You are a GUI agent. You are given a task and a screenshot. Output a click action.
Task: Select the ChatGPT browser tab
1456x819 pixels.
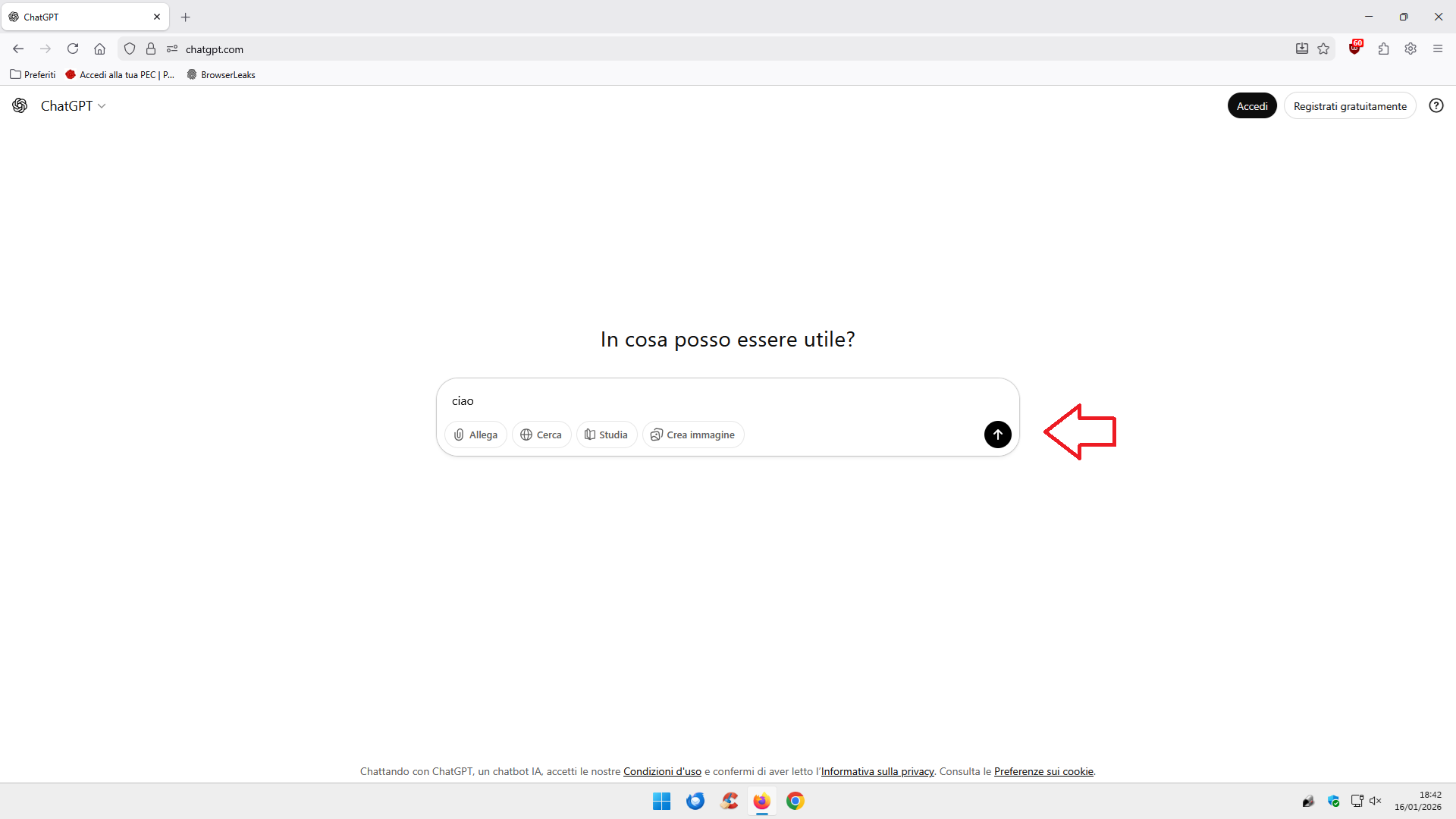[85, 17]
